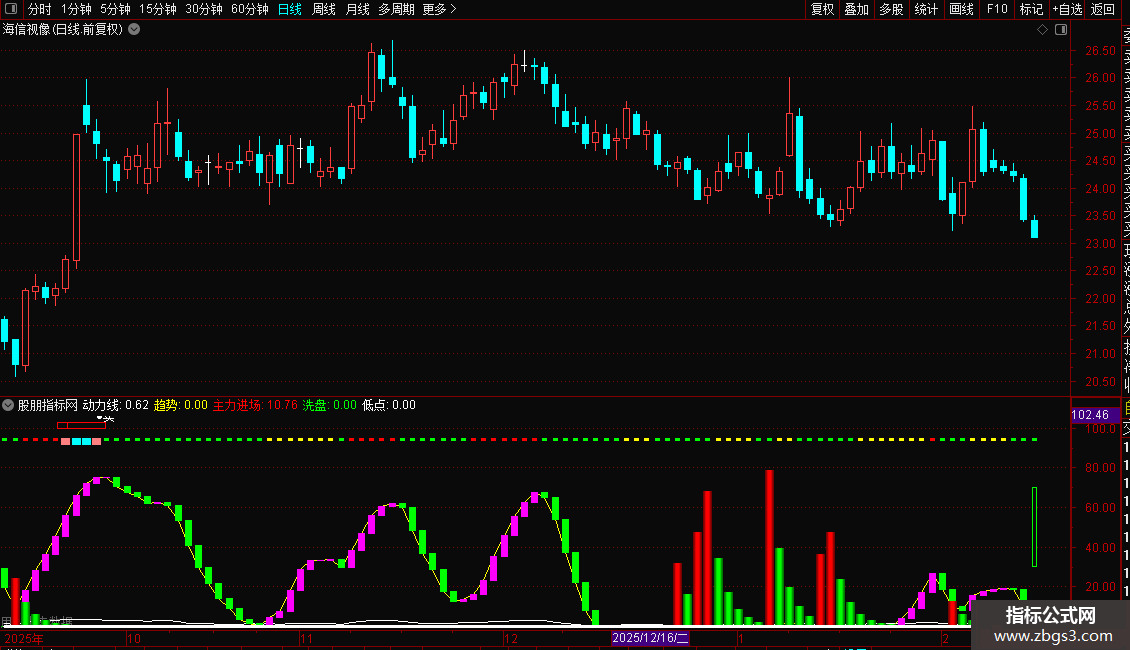The height and width of the screenshot is (650, 1130).
Task: Select the 1分钟 period tab
Action: pyautogui.click(x=76, y=9)
